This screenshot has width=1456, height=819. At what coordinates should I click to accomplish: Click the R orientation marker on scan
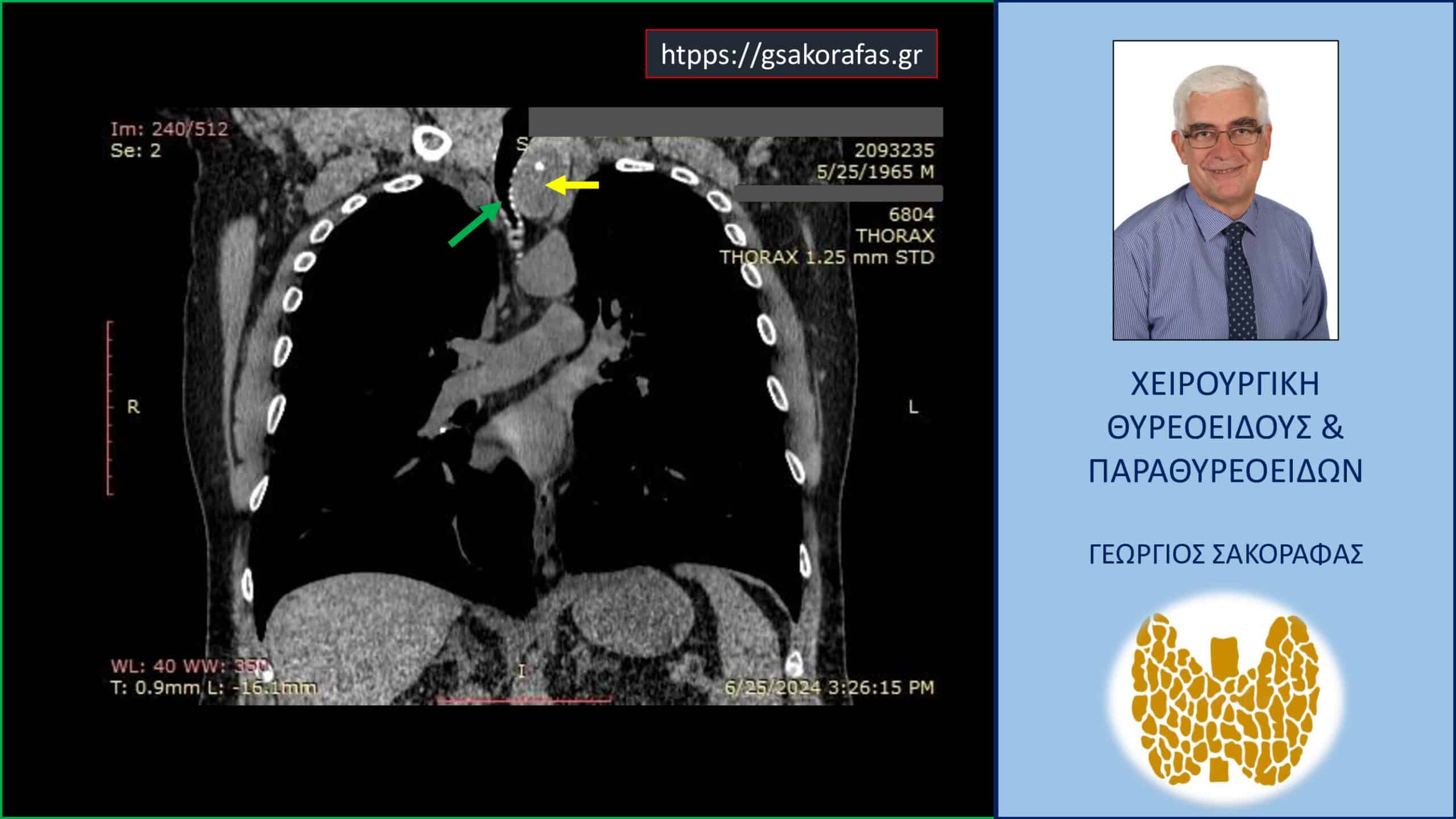pos(133,407)
